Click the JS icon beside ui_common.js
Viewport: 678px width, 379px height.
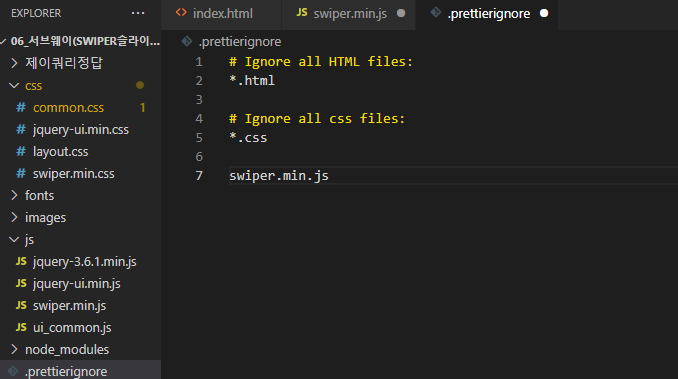coord(21,328)
